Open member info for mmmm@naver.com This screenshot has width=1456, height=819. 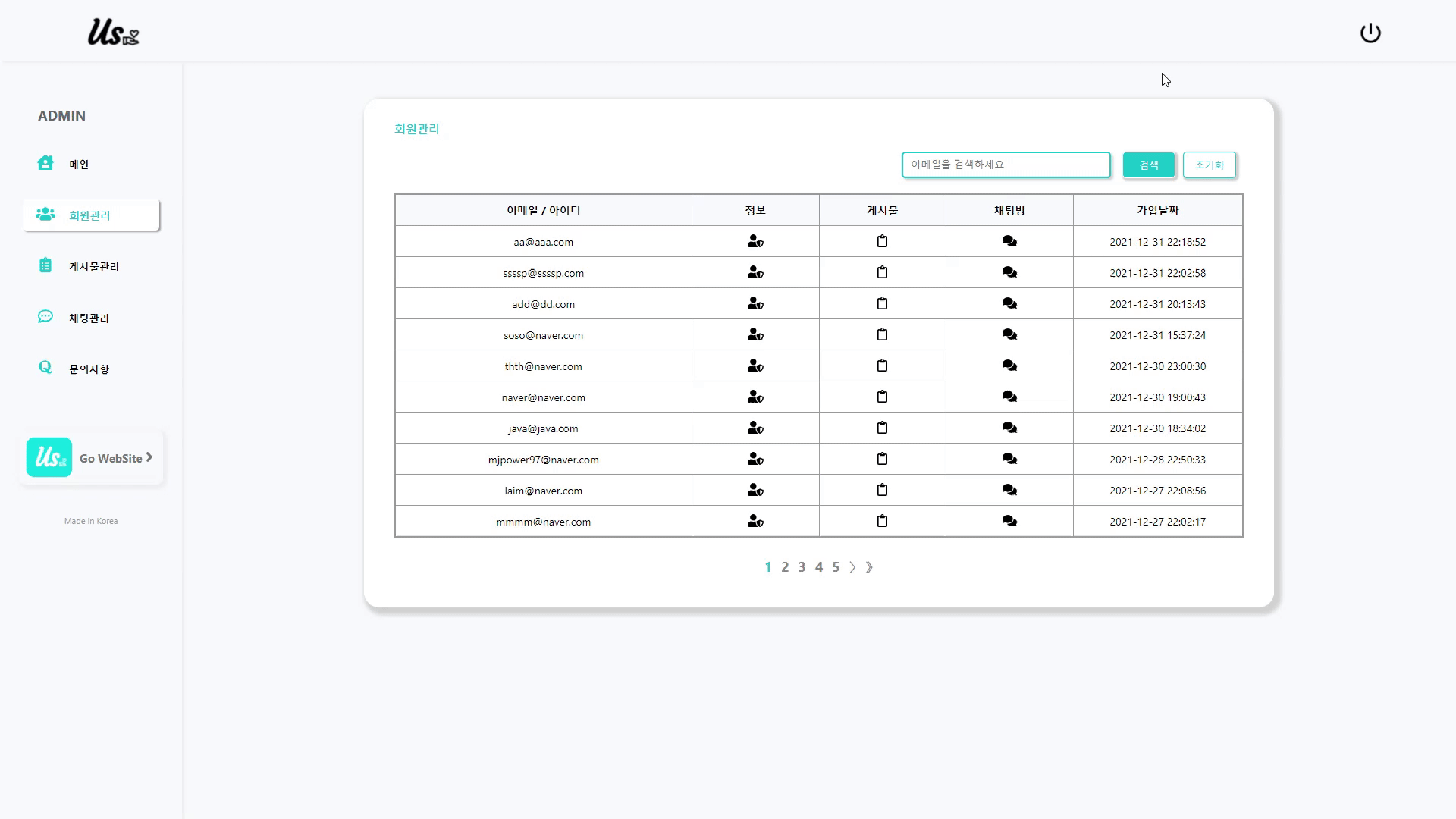click(755, 521)
